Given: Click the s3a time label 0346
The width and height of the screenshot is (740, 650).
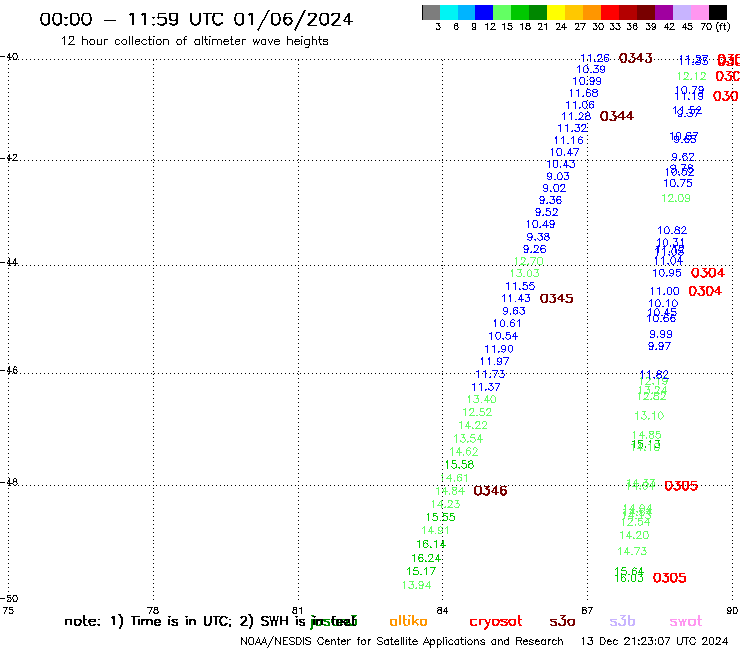Looking at the screenshot, I should 490,491.
